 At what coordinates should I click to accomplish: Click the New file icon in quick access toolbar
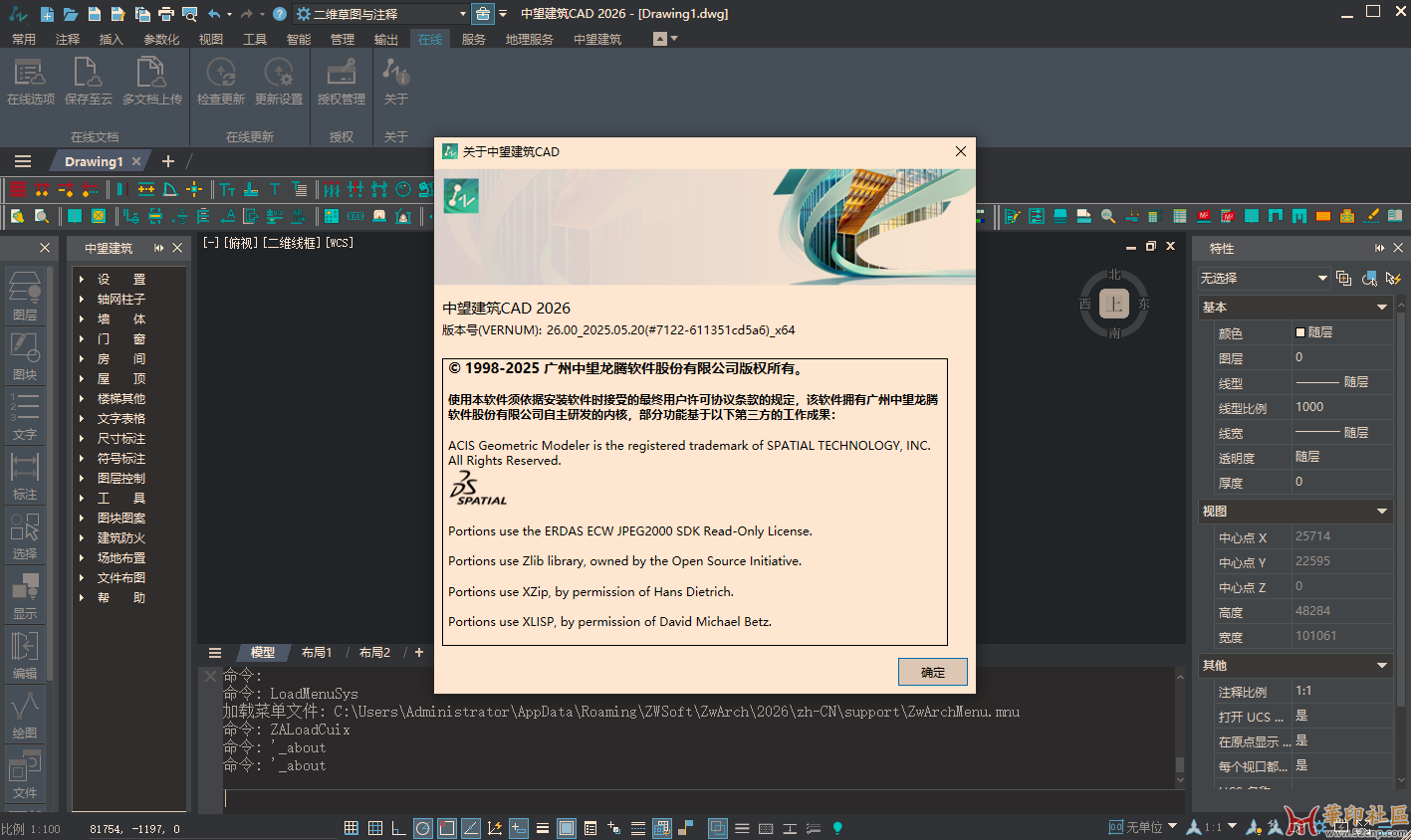coord(47,14)
